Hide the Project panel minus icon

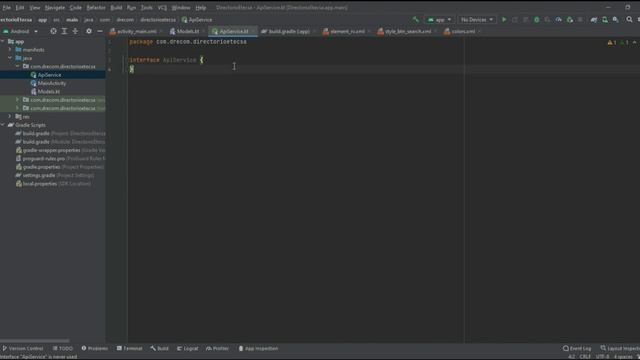click(x=100, y=31)
